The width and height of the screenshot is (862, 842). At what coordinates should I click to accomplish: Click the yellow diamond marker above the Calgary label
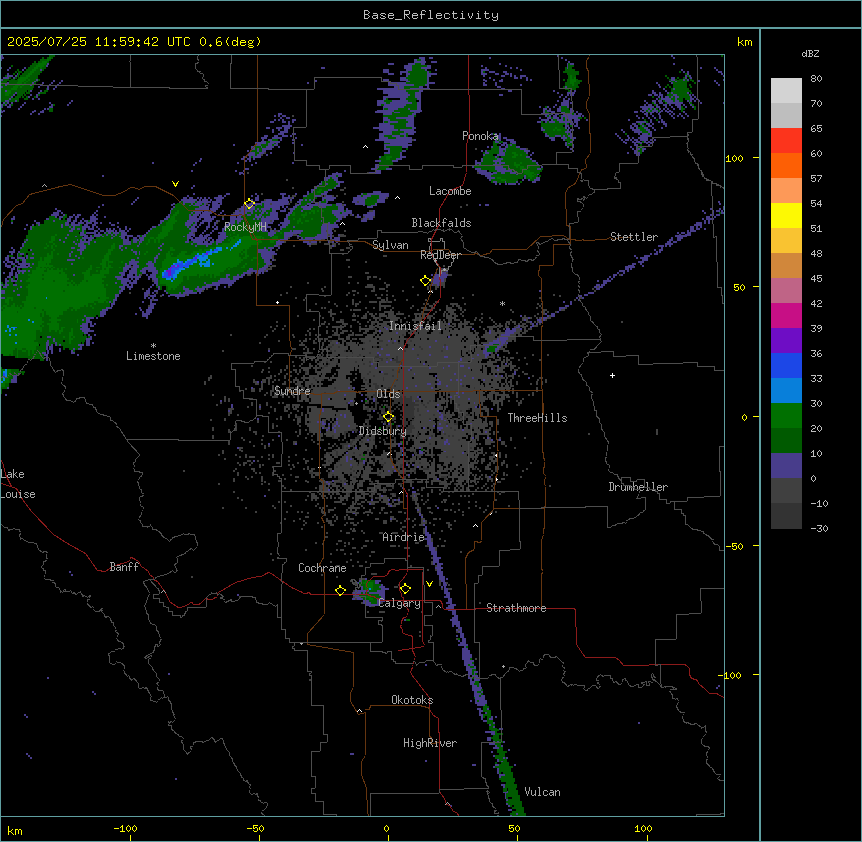coord(405,589)
